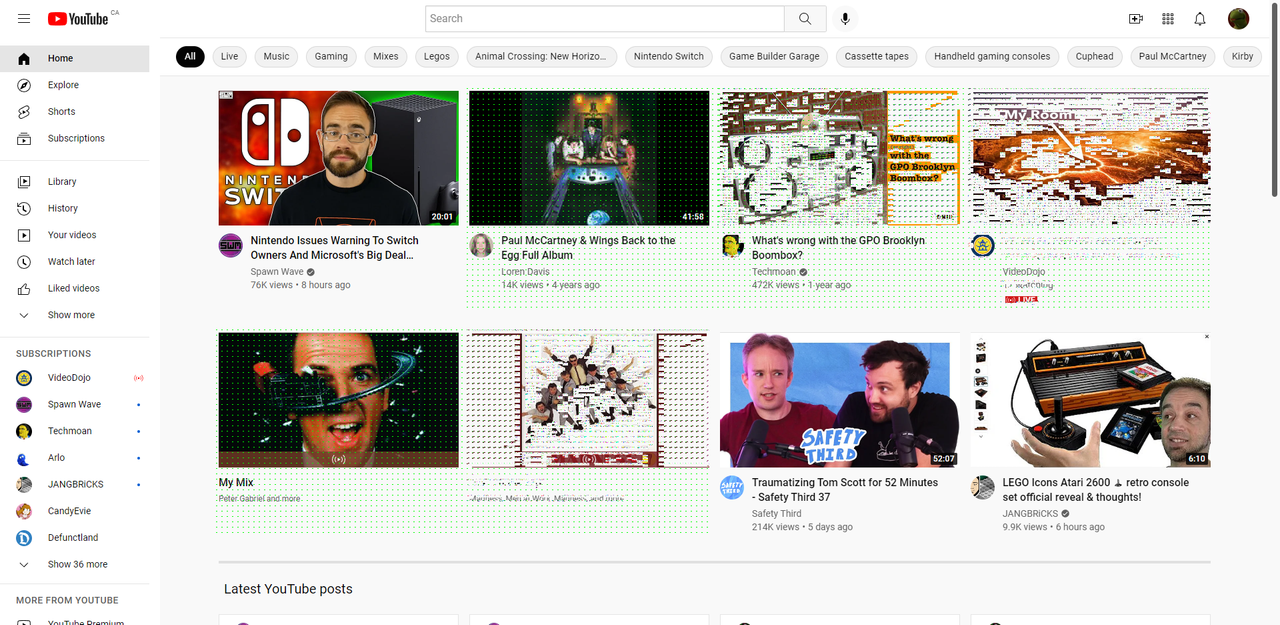Select the Game Builder Garage chip
Screen dimensions: 1280x625
tap(774, 56)
